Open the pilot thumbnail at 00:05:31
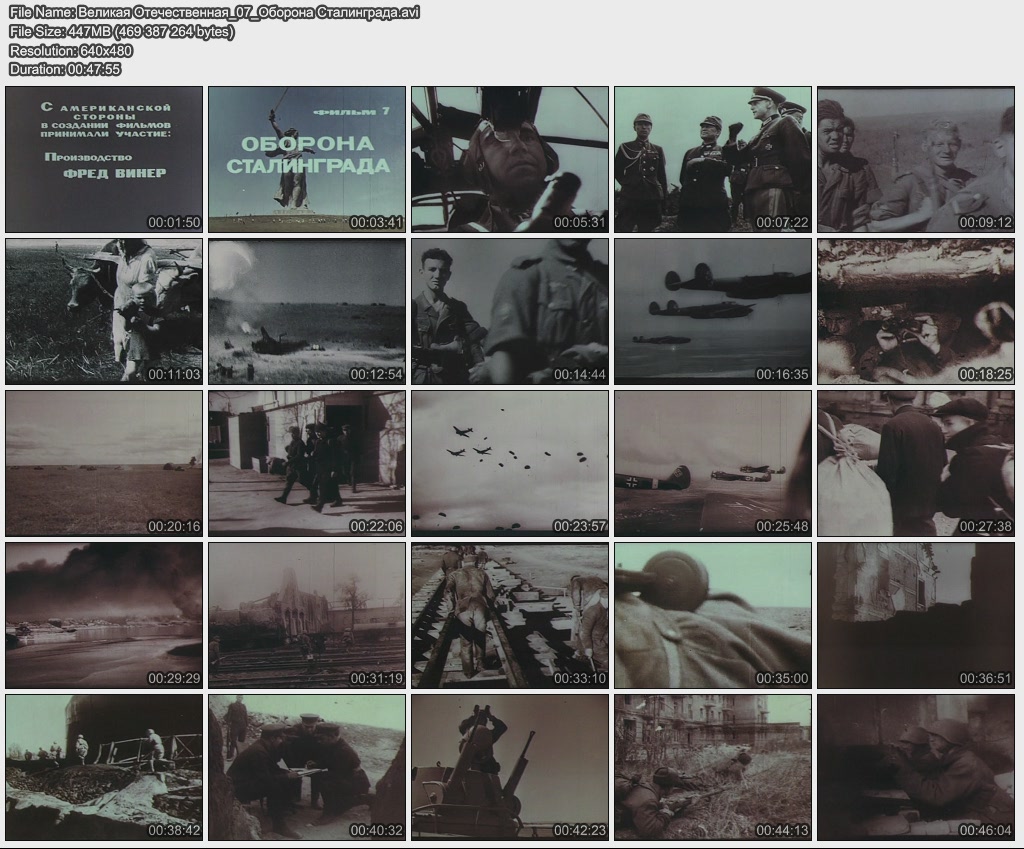The height and width of the screenshot is (849, 1024). [510, 159]
